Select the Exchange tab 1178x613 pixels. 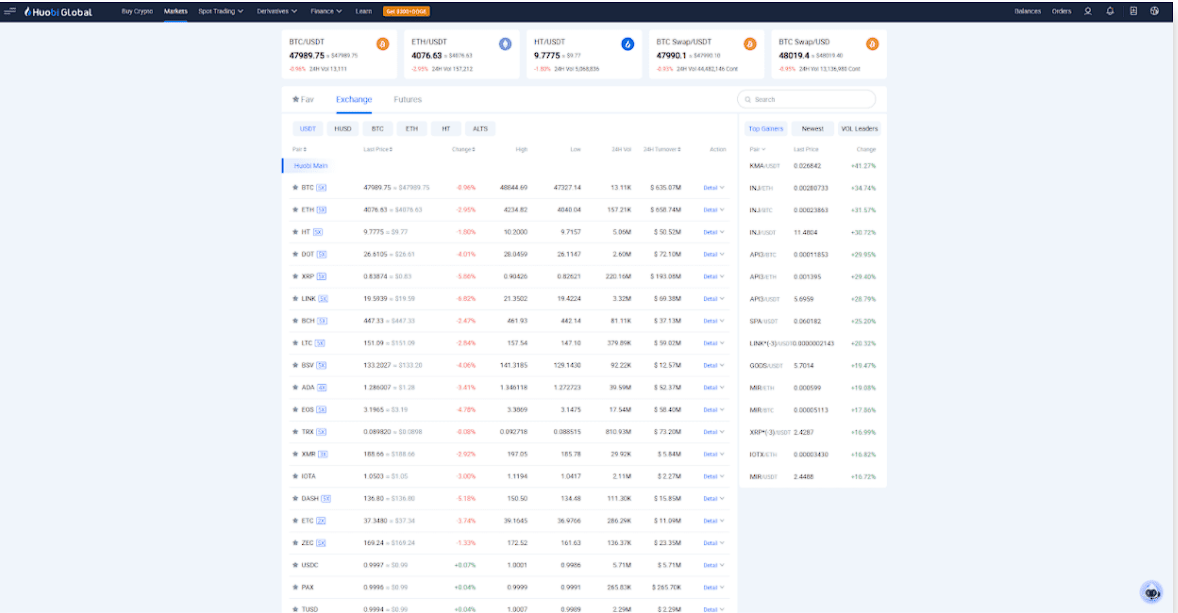(354, 99)
